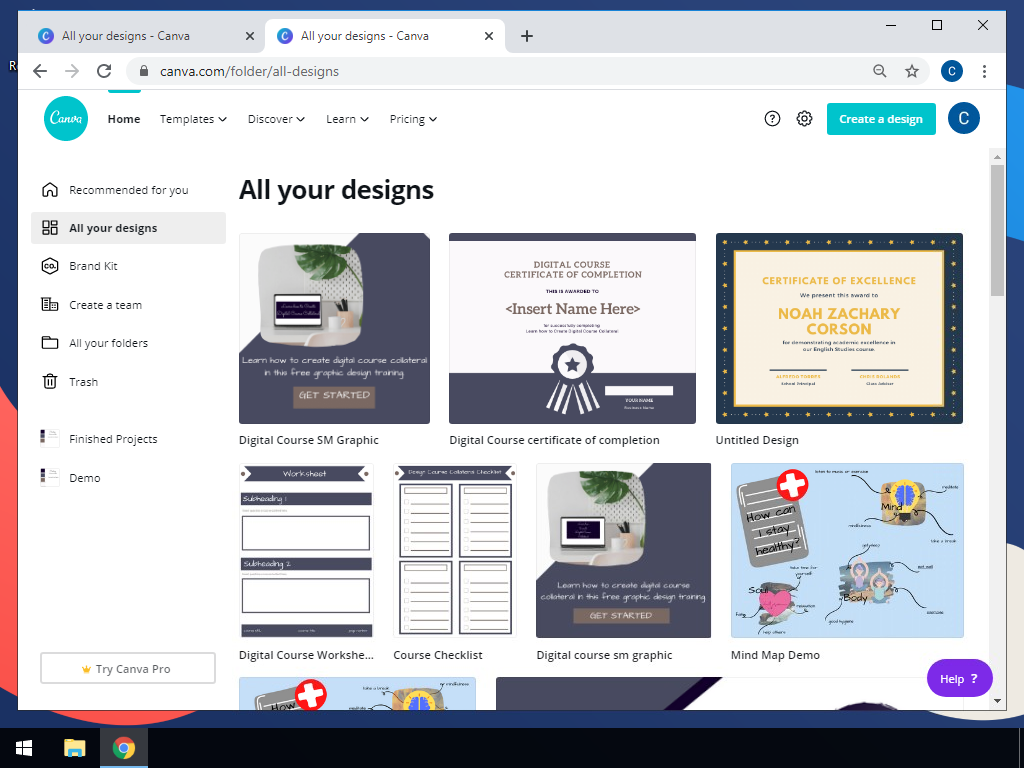This screenshot has width=1024, height=768.
Task: Expand the Discover dropdown
Action: 276,119
